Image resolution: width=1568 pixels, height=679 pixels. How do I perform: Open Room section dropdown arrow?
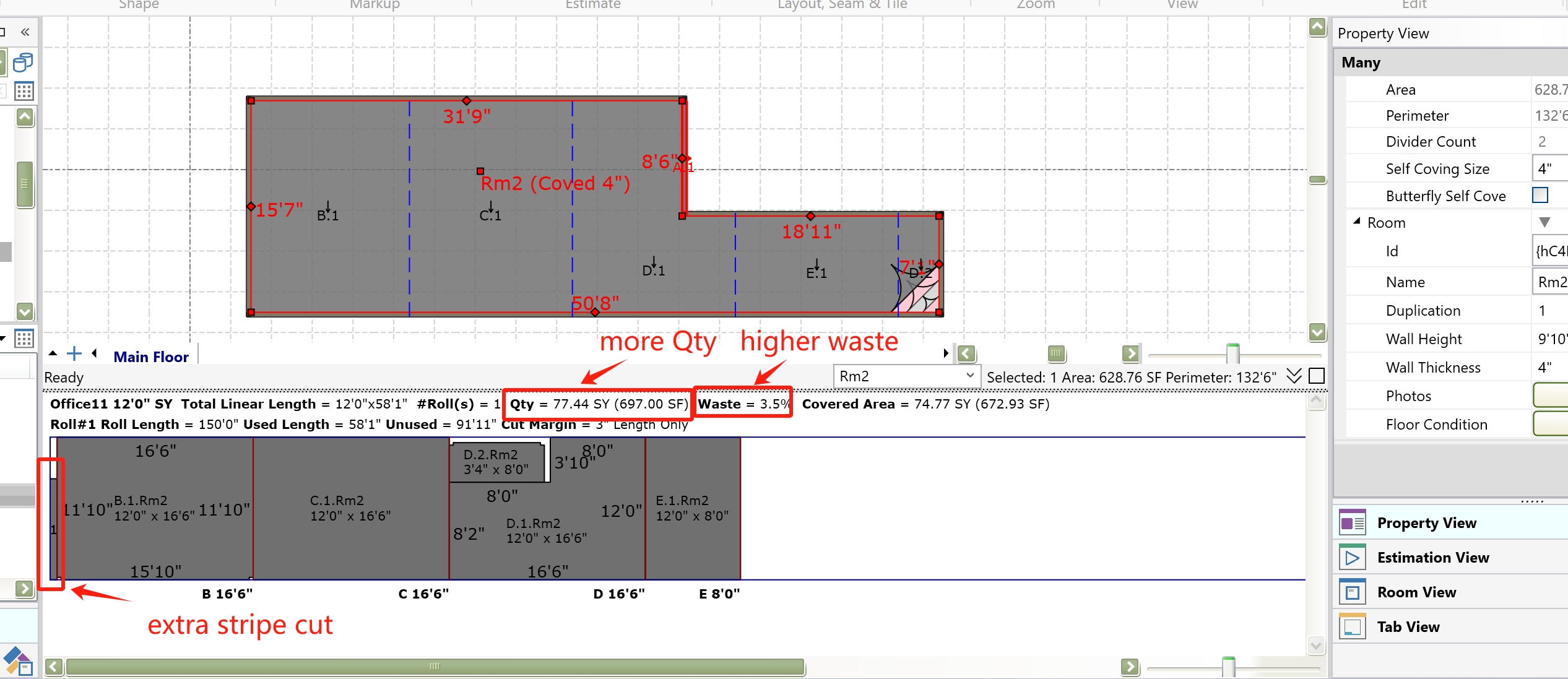1544,222
